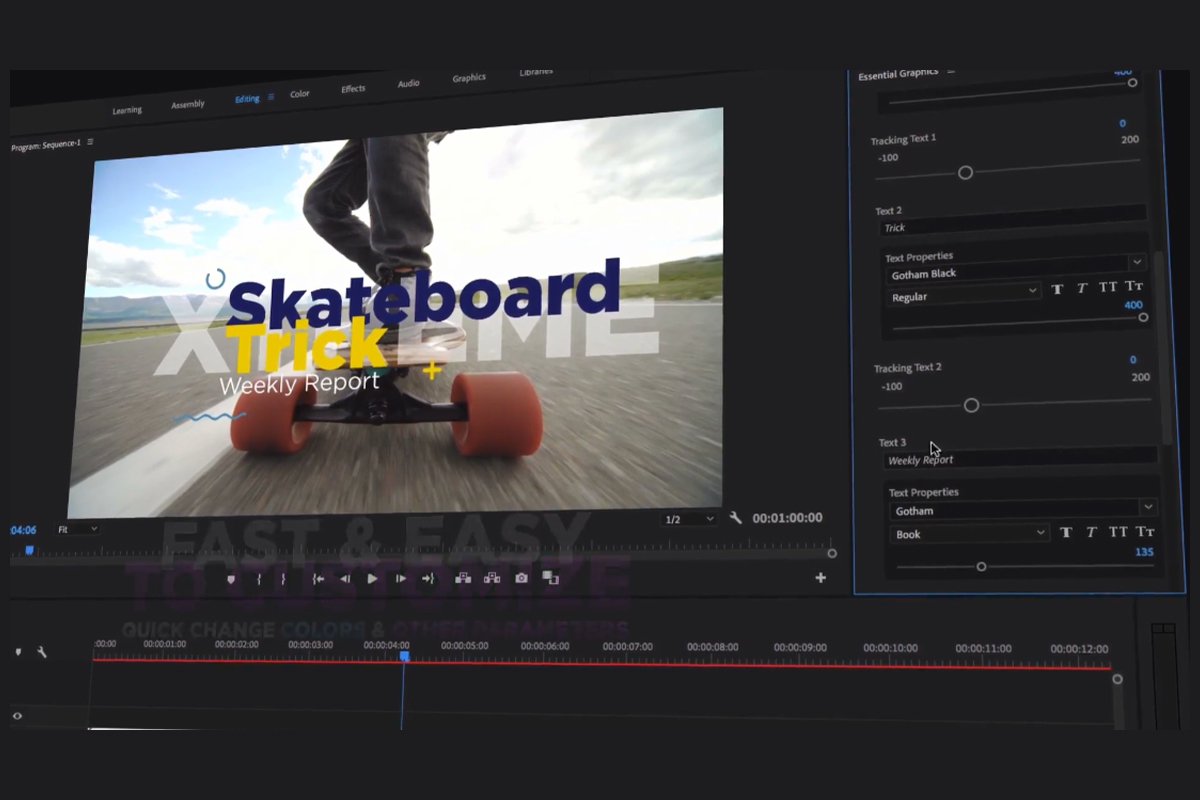Toggle Small Caps for Text 3
The height and width of the screenshot is (800, 1200).
[1145, 532]
